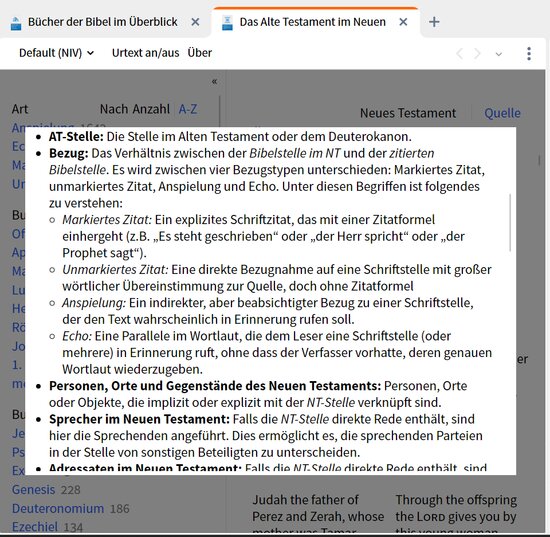
Task: Open a new tab with the plus icon
Action: pos(434,22)
